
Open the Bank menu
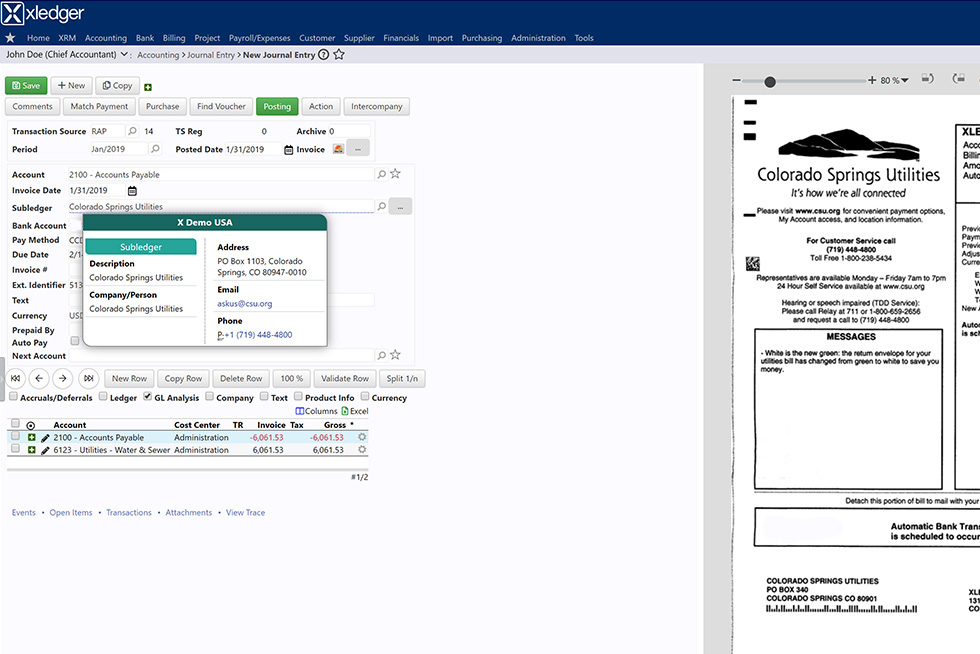145,38
